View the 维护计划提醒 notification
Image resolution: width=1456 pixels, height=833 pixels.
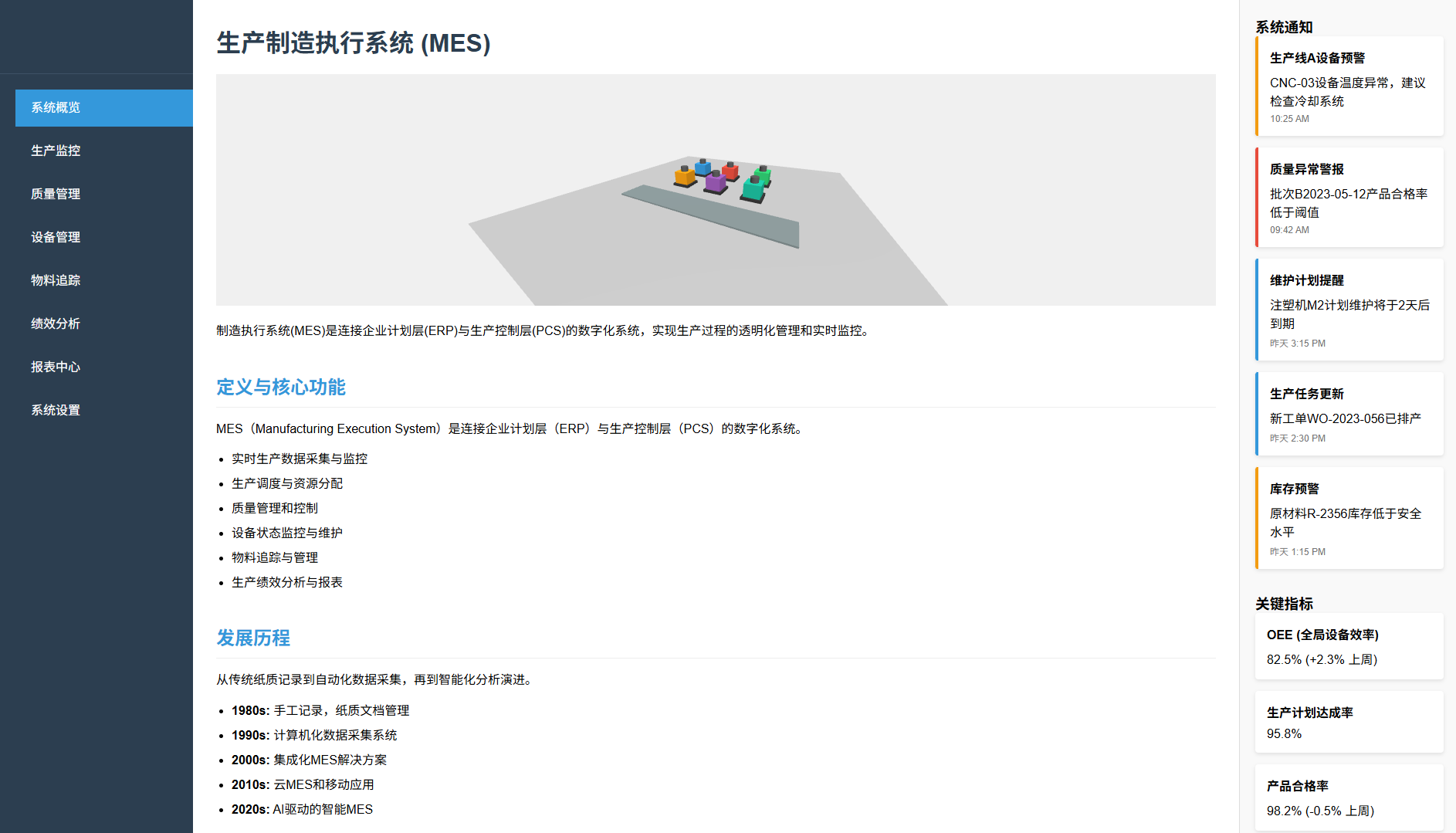1349,310
